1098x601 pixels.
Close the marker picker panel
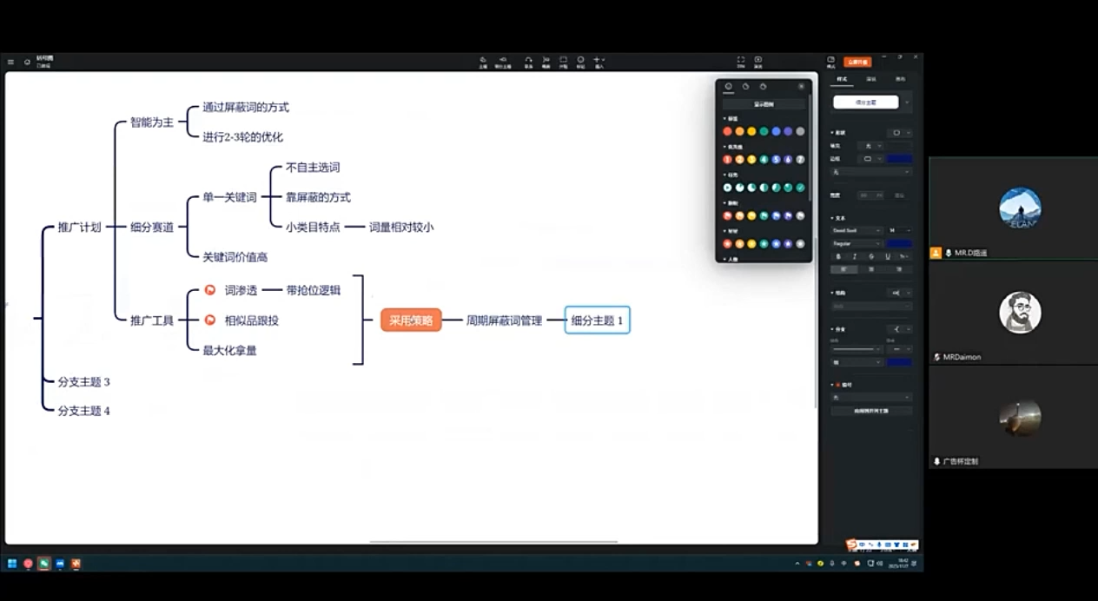801,87
